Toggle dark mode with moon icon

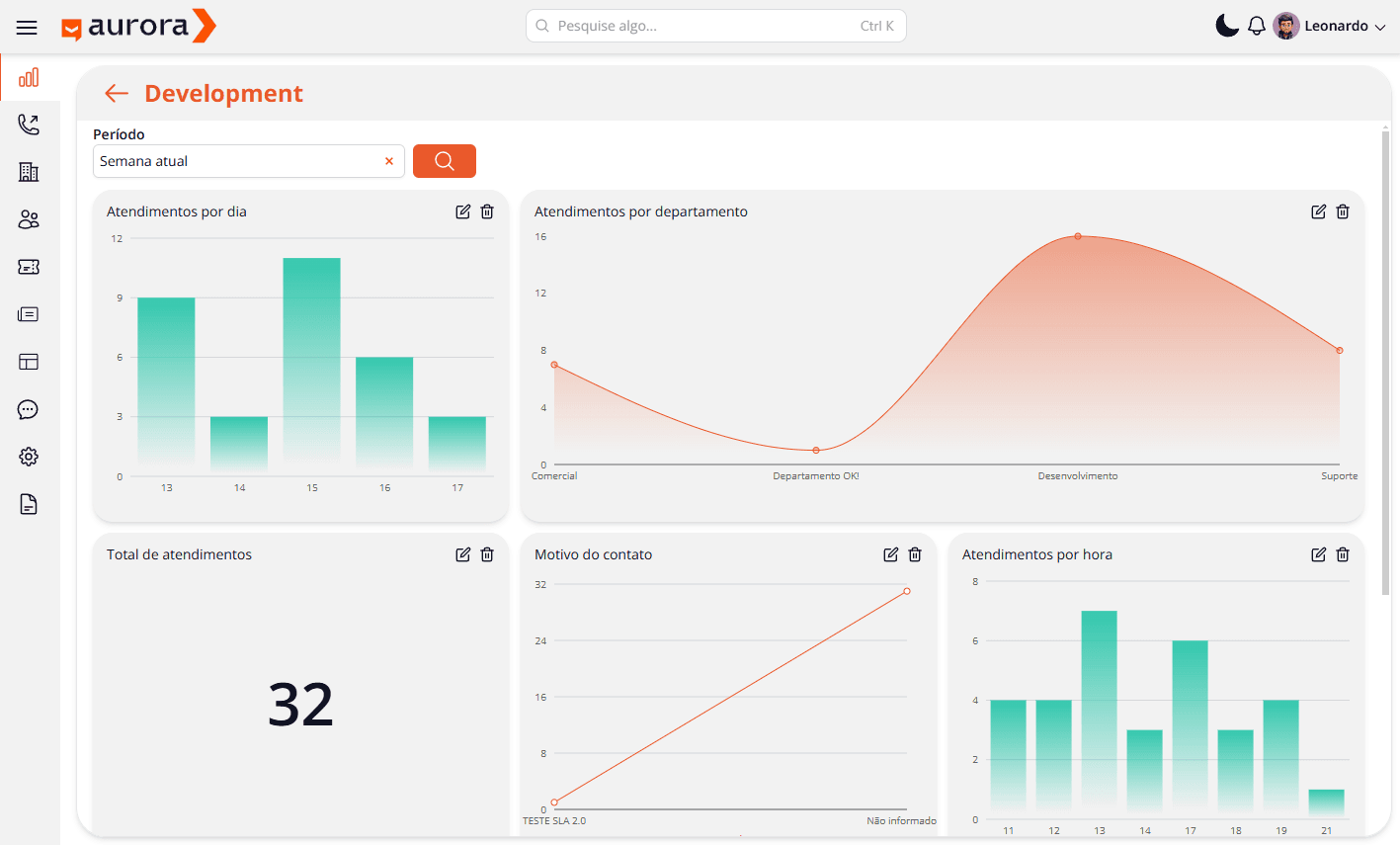click(1226, 26)
